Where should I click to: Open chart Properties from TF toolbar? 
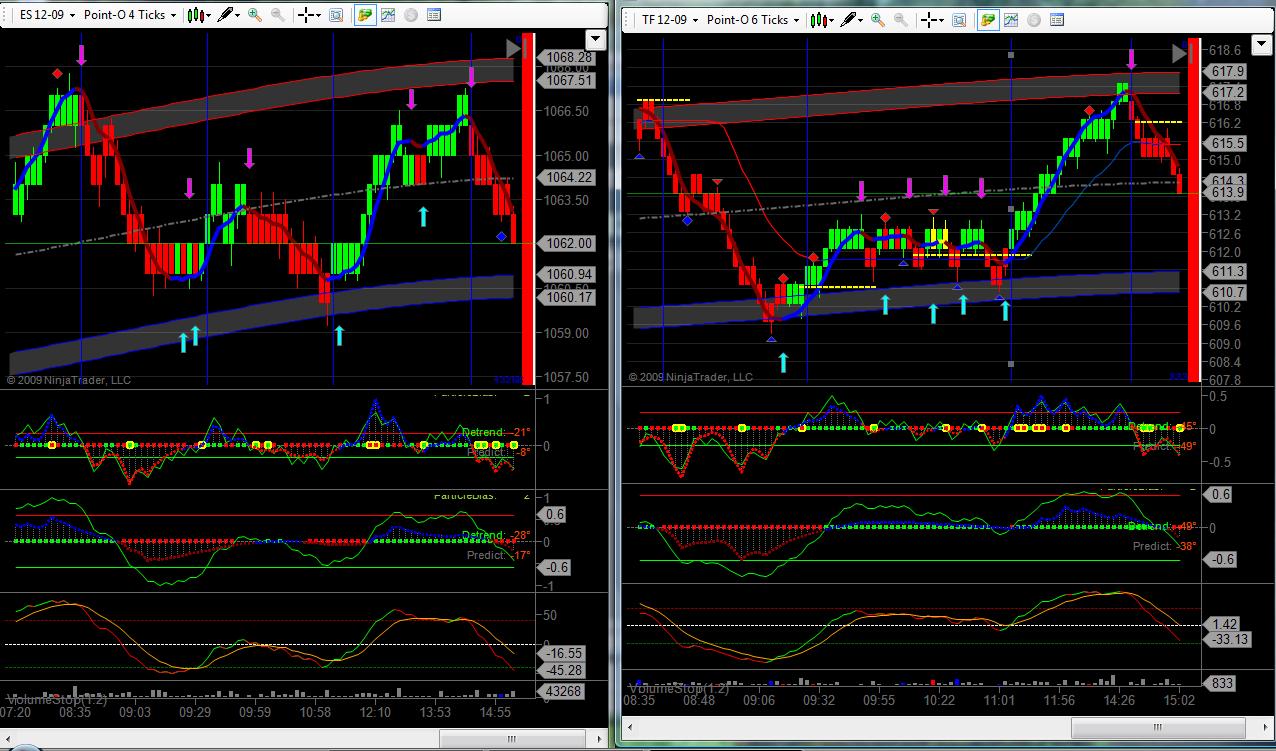click(x=1056, y=19)
